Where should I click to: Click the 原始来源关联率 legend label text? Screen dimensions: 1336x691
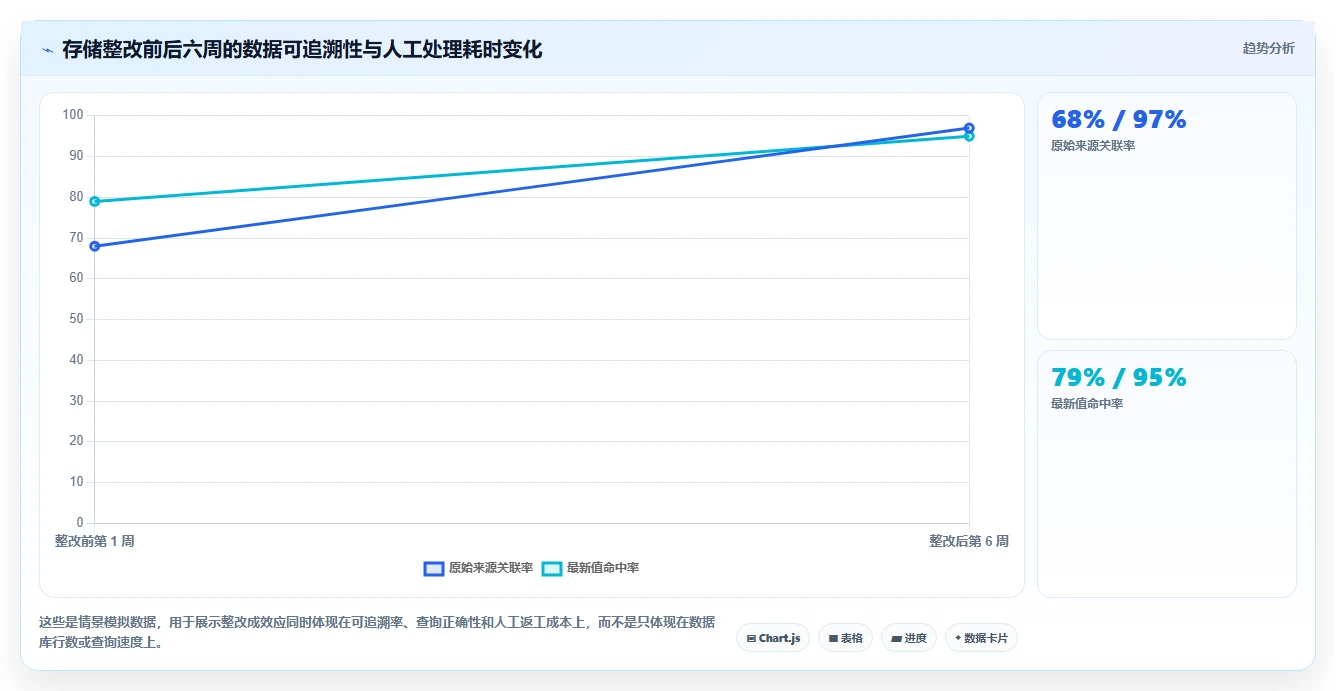[x=491, y=568]
